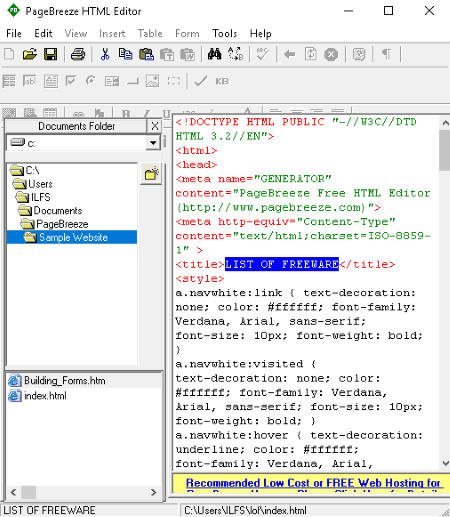Viewport: 450px width, 517px height.
Task: Open the Table menu
Action: [150, 33]
